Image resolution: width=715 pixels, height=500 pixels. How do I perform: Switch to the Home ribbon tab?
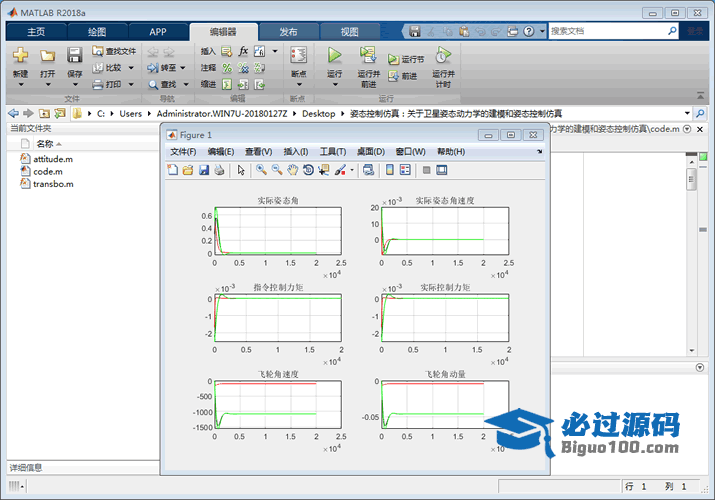coord(36,32)
